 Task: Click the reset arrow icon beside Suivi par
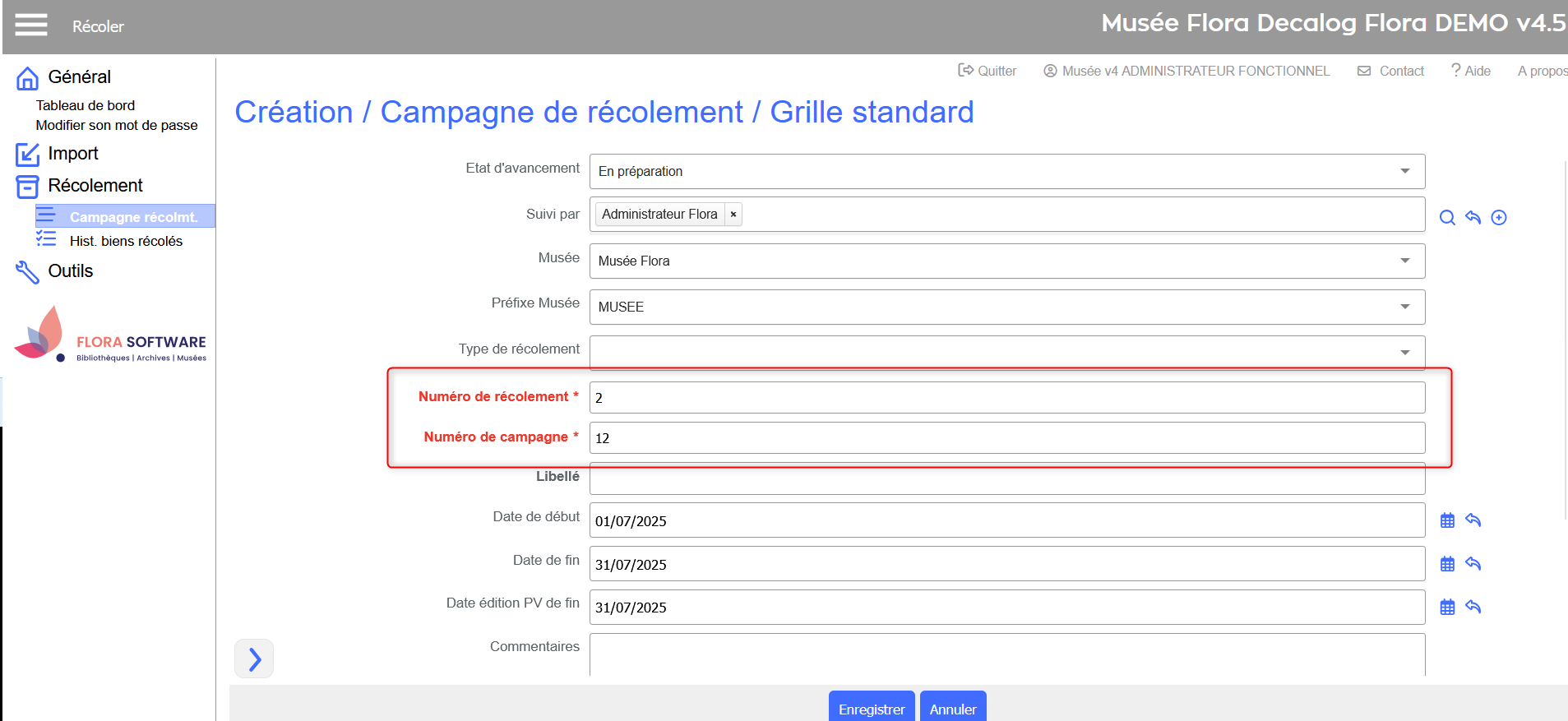(1473, 218)
